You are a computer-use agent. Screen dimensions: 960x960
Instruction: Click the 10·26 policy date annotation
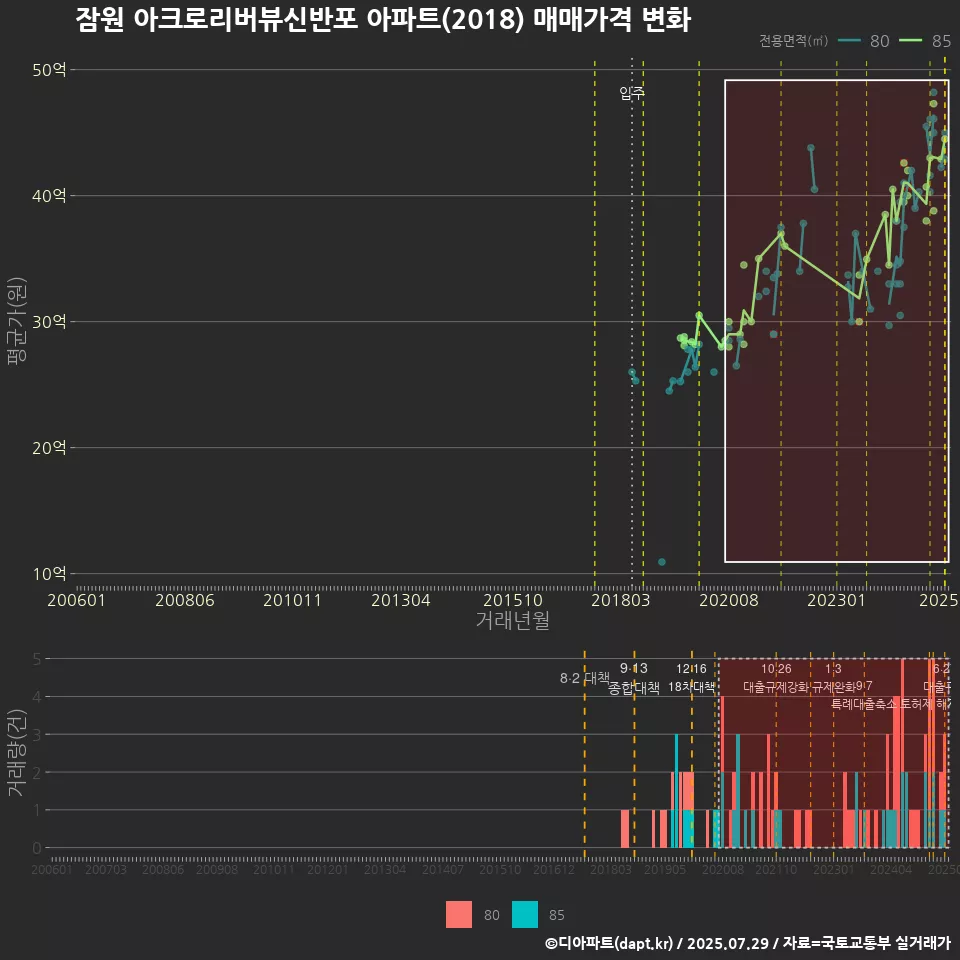(x=776, y=669)
